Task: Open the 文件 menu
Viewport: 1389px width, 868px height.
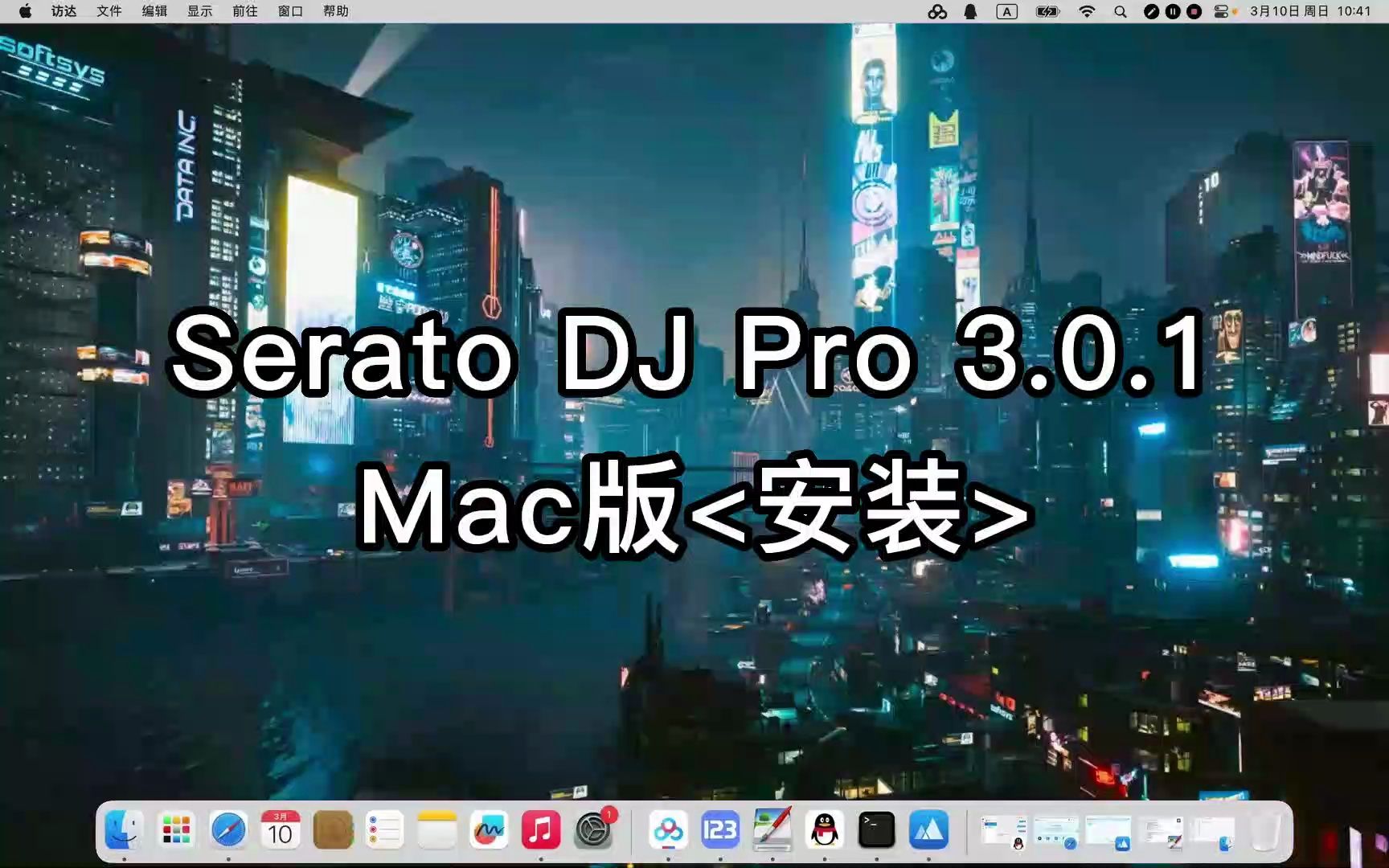Action: click(x=109, y=11)
